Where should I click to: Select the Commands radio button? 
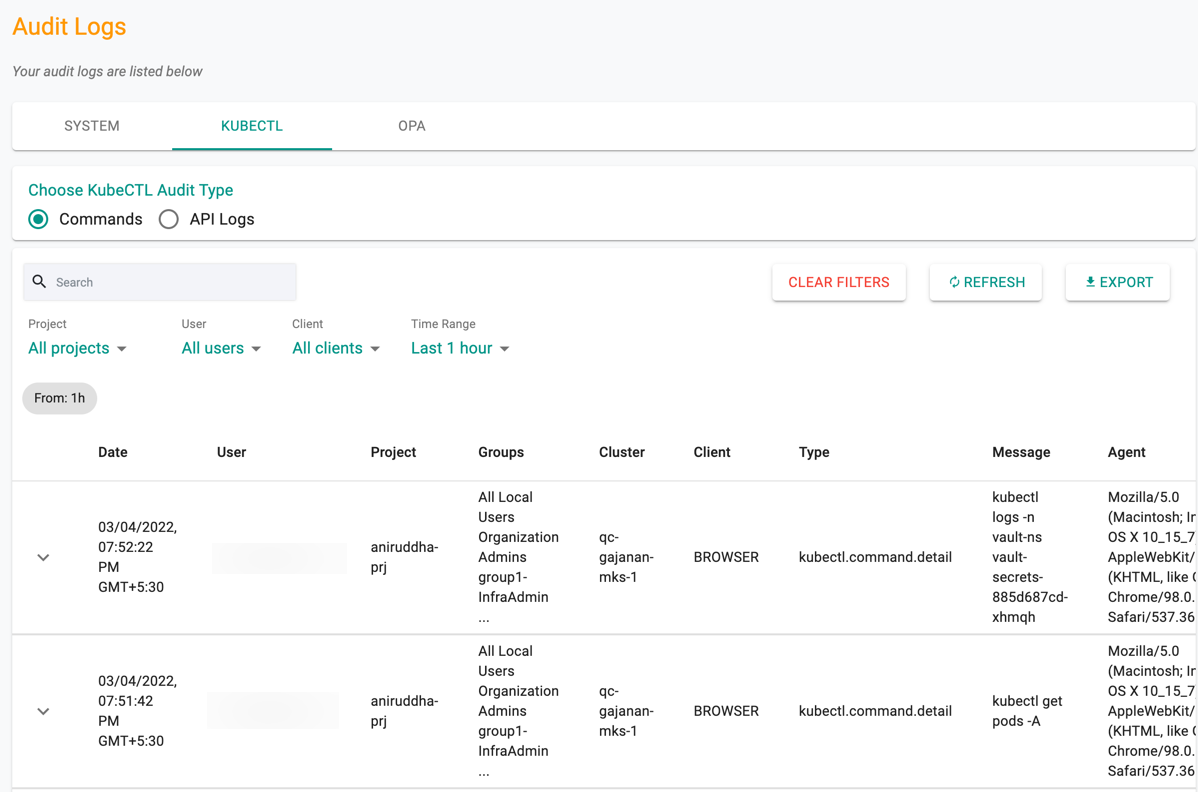tap(38, 219)
